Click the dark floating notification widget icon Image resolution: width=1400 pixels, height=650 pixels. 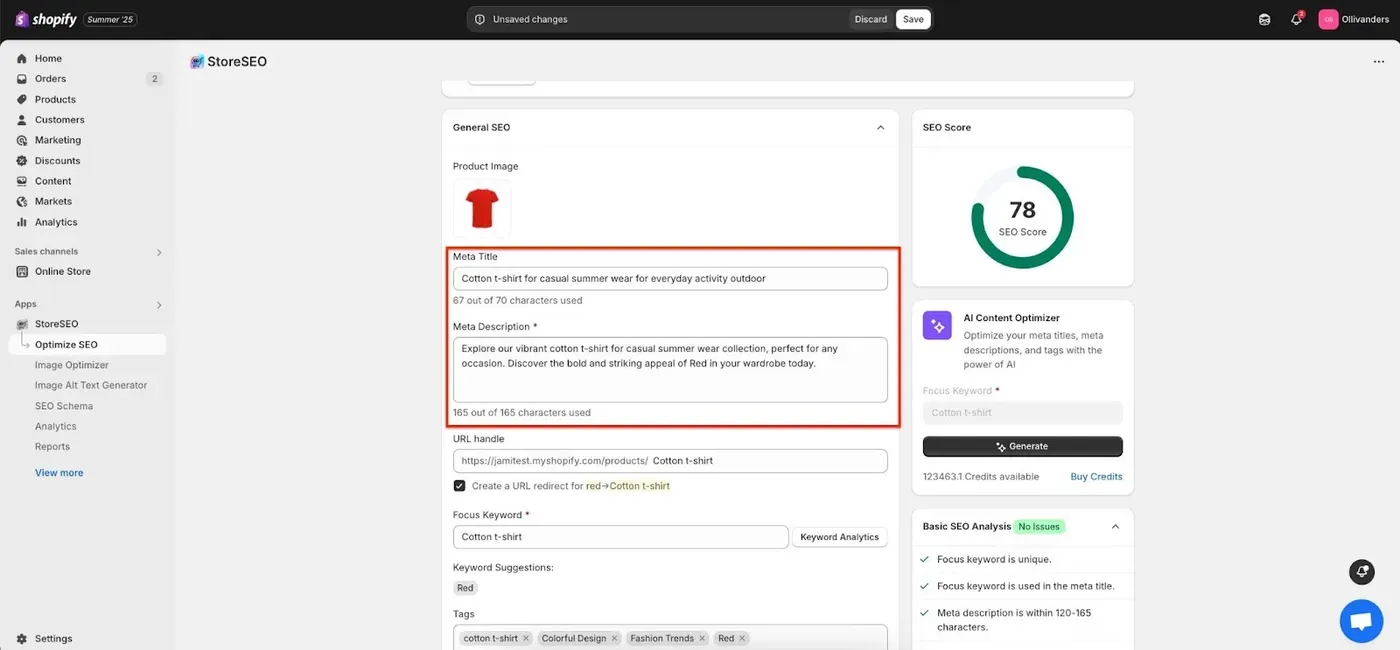[x=1361, y=572]
